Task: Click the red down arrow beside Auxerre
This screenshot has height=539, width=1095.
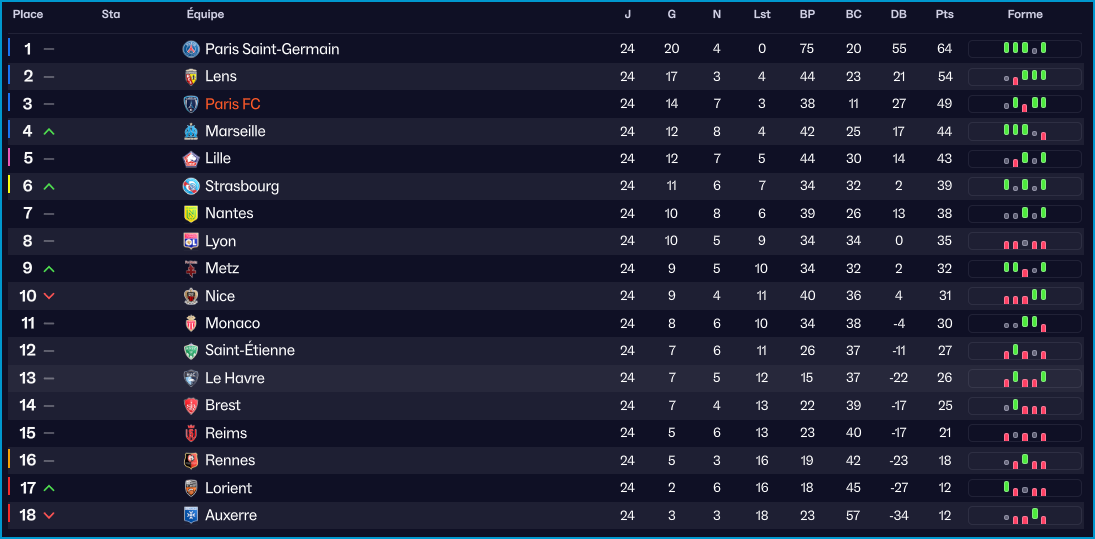Action: pos(49,515)
